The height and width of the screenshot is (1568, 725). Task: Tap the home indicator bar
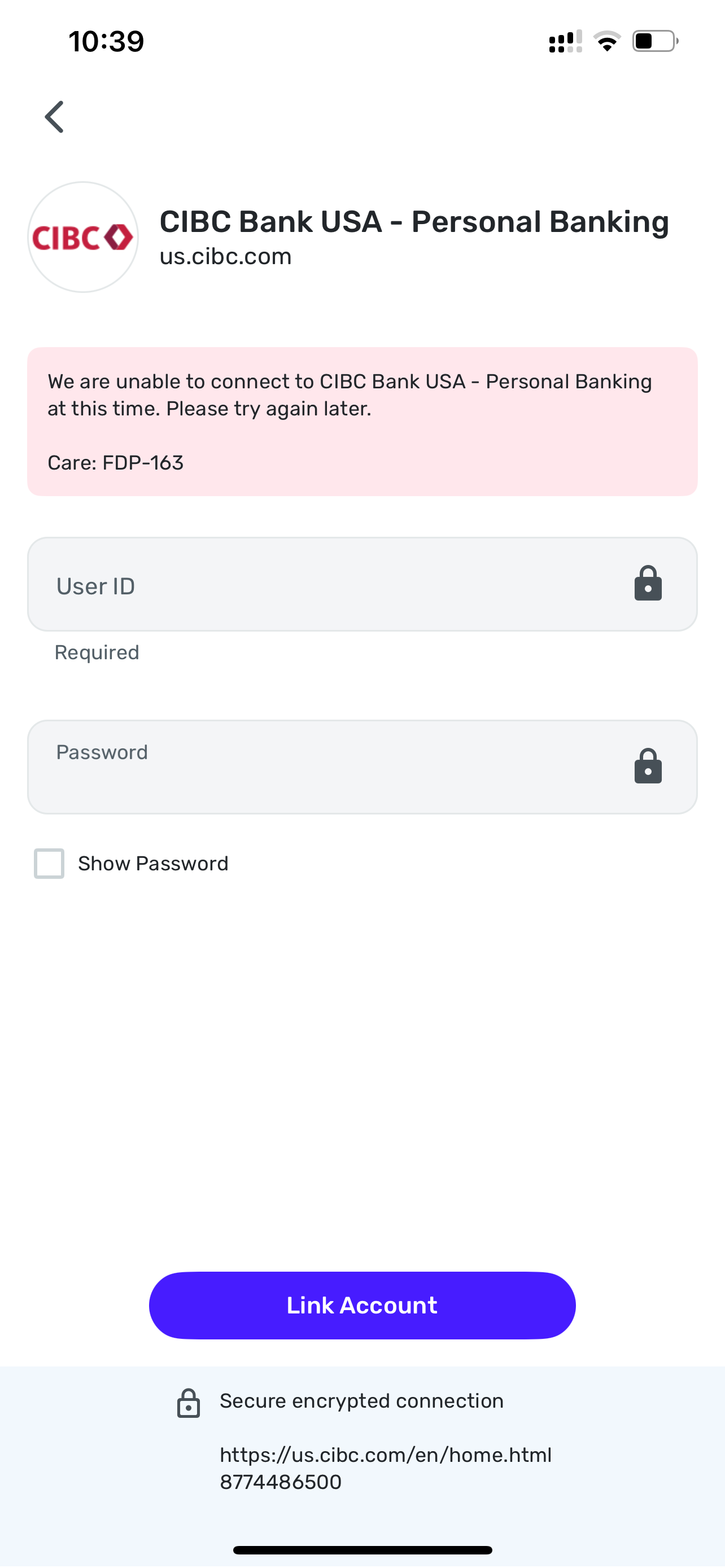(362, 1550)
